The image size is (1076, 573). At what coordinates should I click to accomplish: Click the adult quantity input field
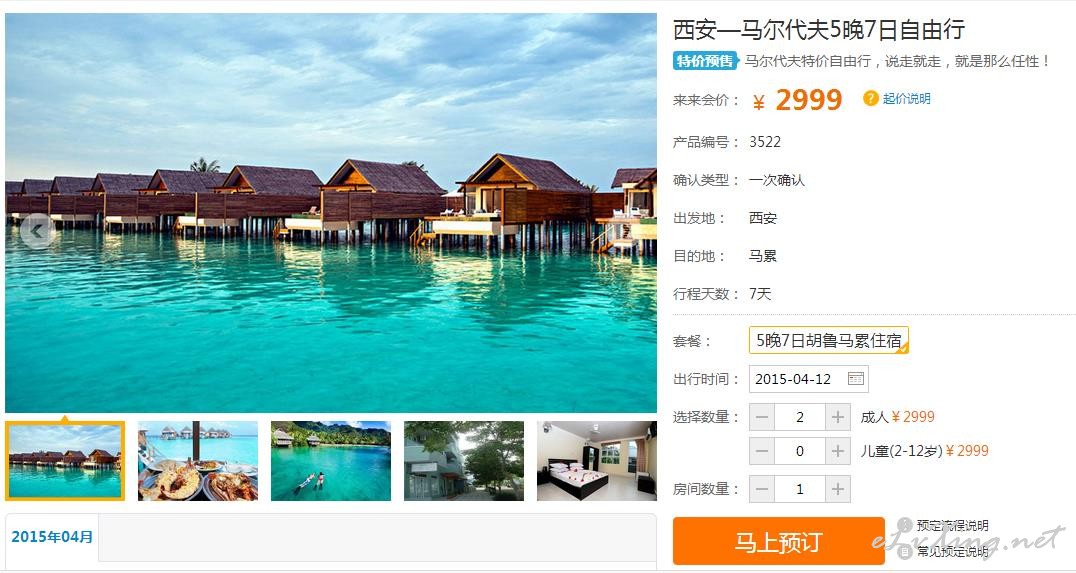point(800,417)
